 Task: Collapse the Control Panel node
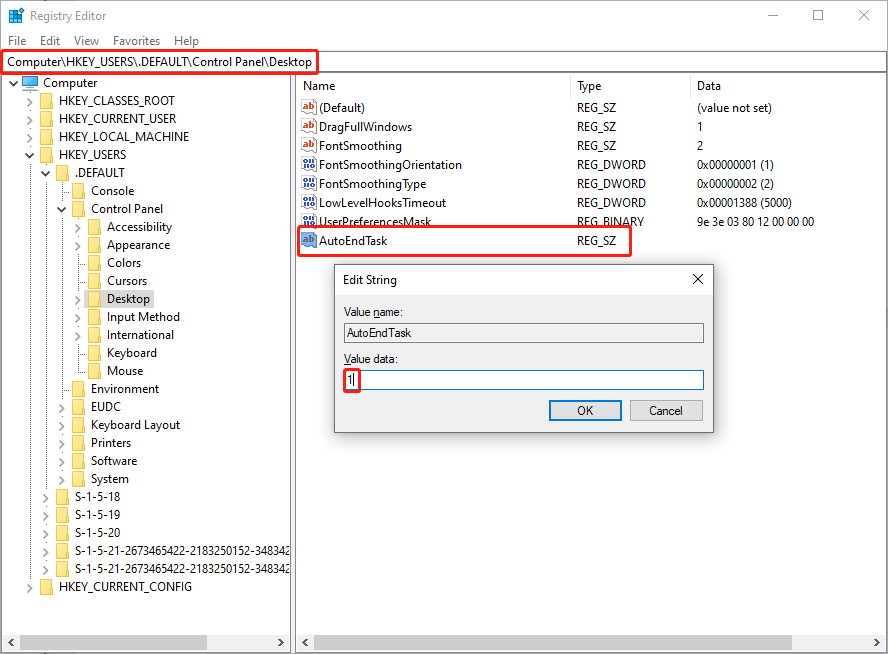coord(62,210)
